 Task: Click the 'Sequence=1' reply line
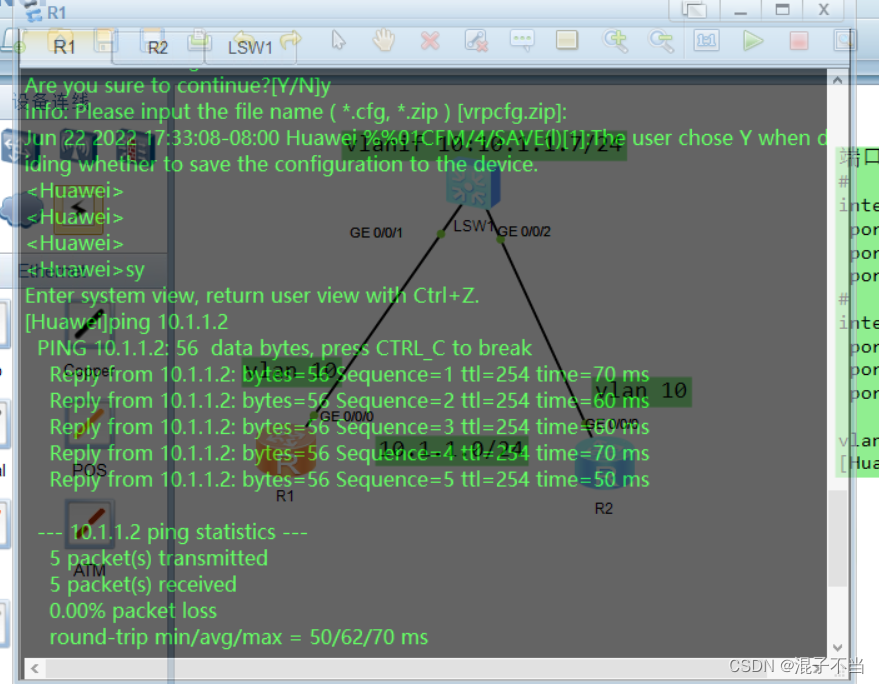(349, 374)
